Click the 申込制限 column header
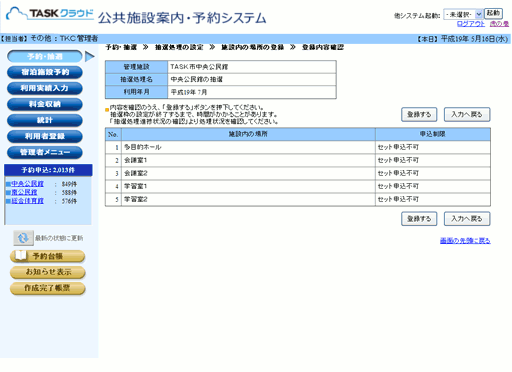This screenshot has height=372, width=512. (433, 134)
